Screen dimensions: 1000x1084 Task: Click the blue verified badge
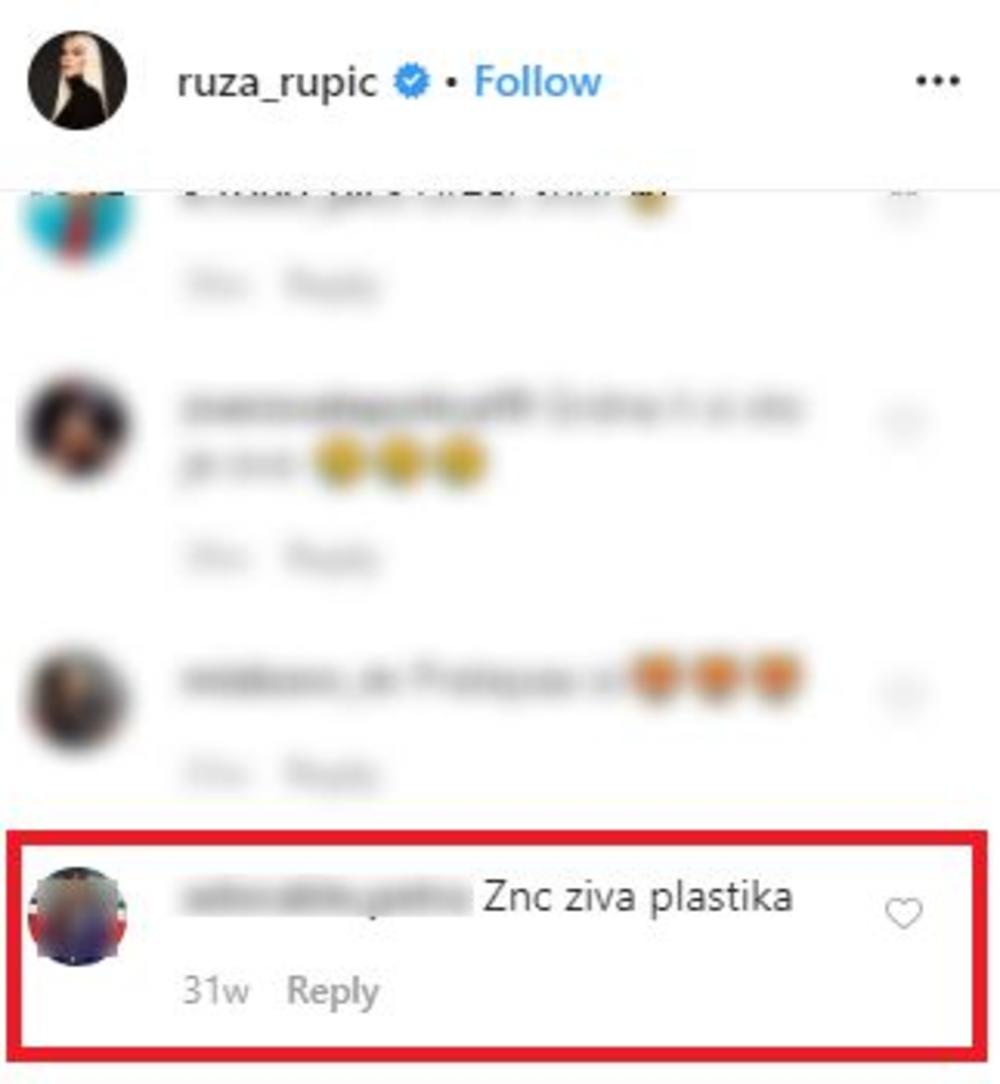pos(411,81)
